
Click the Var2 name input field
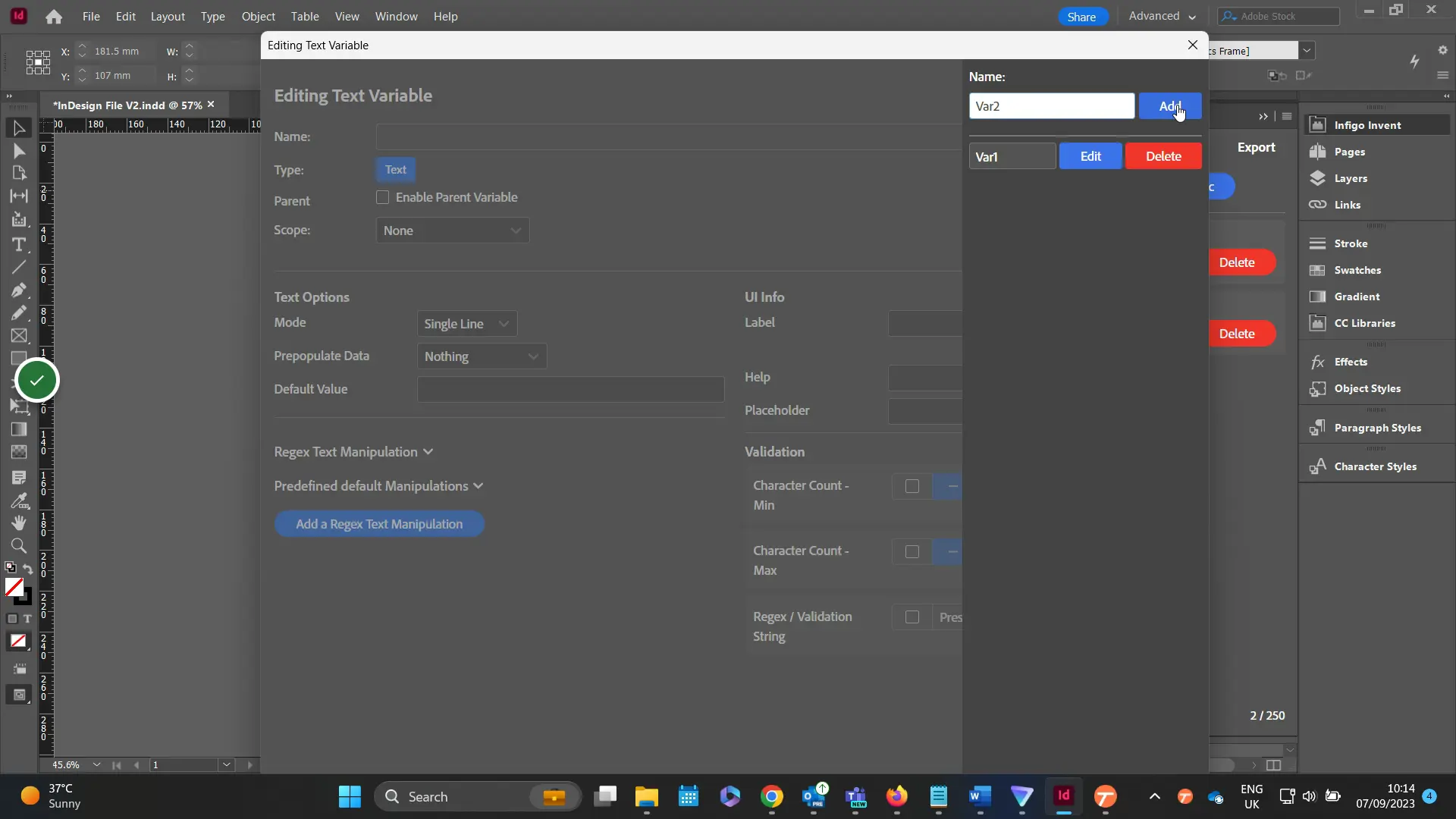click(1052, 106)
